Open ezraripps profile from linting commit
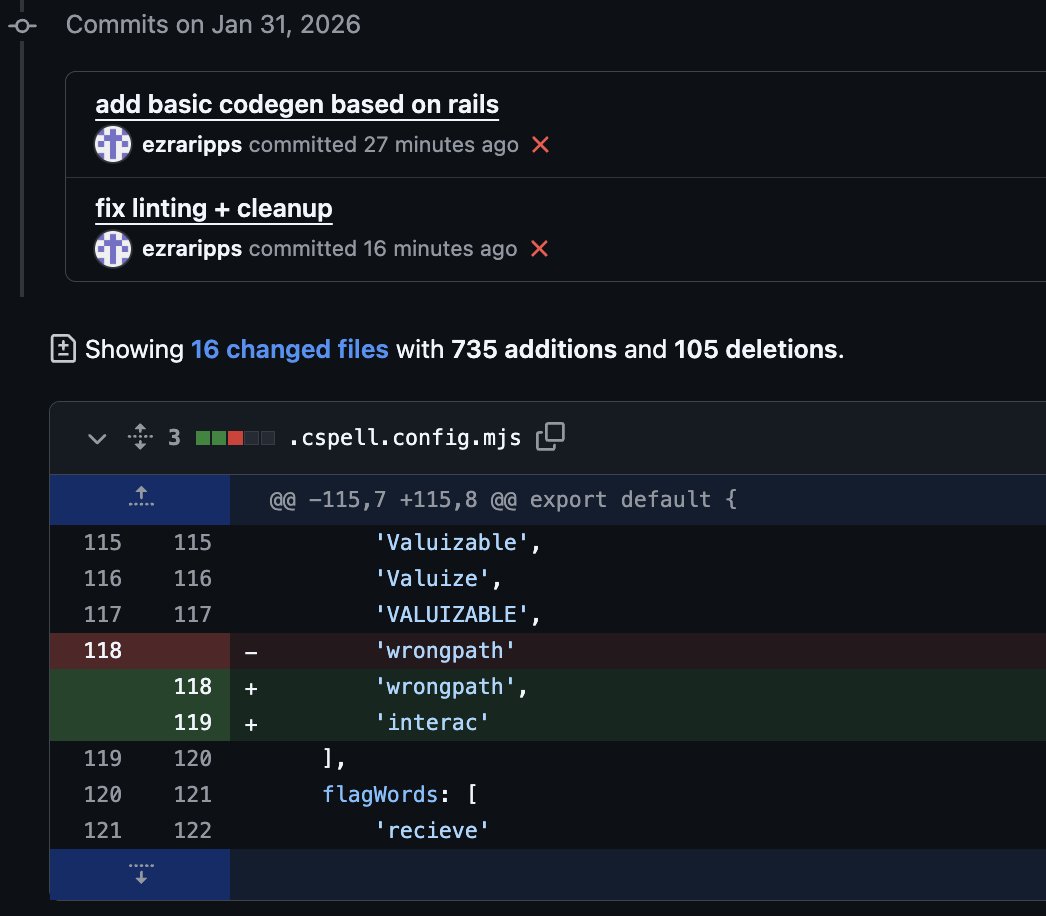This screenshot has width=1046, height=916. [192, 248]
